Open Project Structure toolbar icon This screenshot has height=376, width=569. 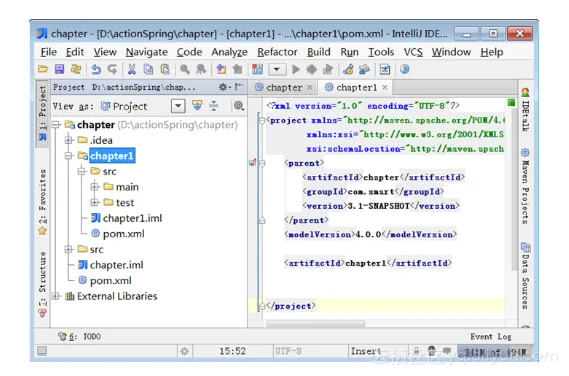pyautogui.click(x=364, y=69)
